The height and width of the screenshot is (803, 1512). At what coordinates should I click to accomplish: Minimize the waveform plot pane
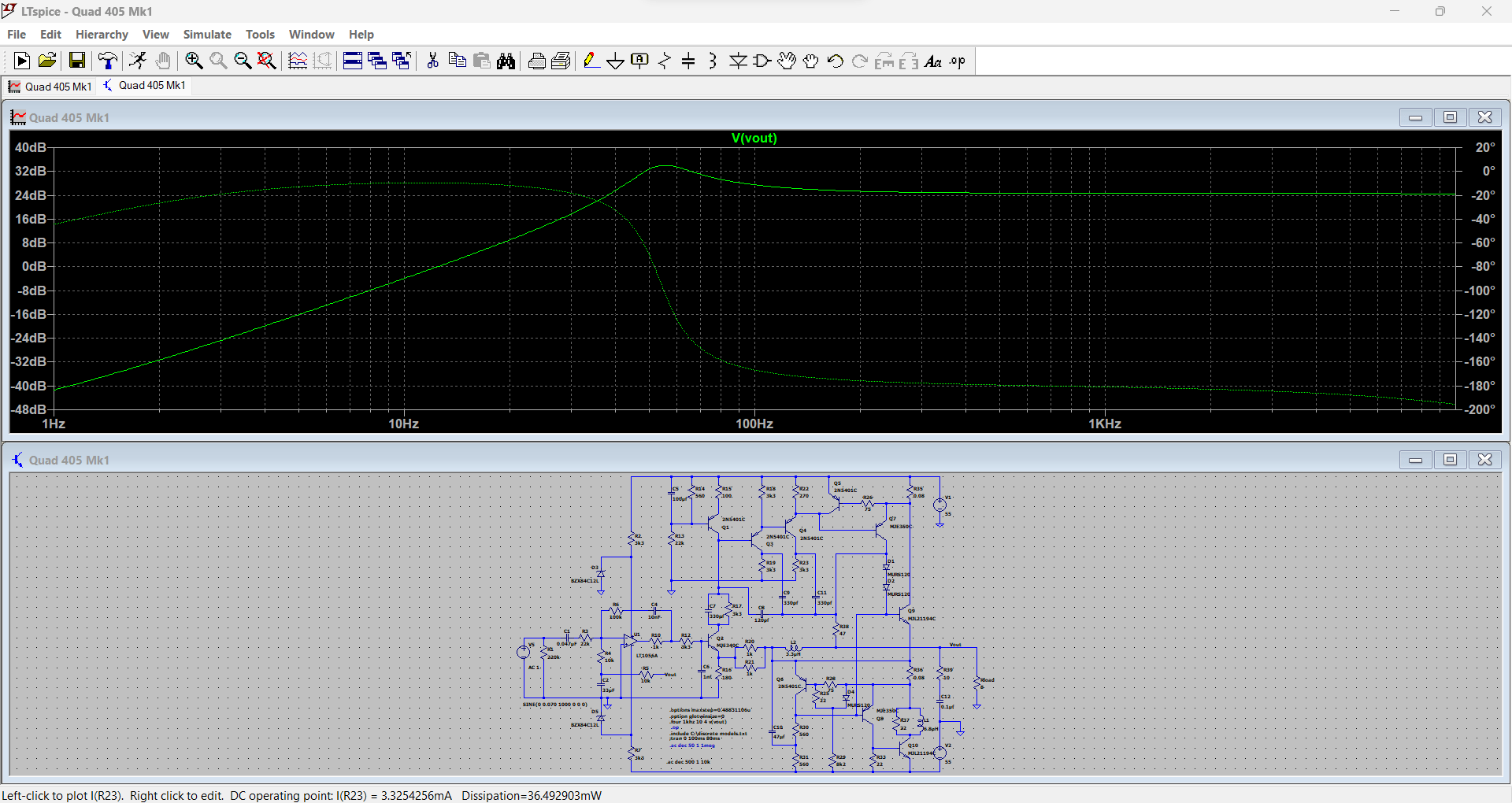coord(1415,117)
